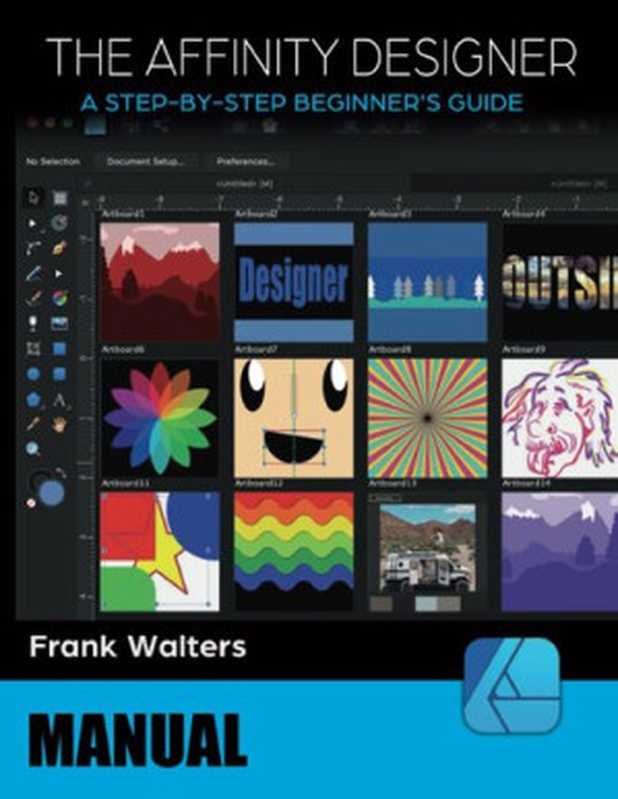618x799 pixels.
Task: Select the View hand tool
Action: pos(60,424)
